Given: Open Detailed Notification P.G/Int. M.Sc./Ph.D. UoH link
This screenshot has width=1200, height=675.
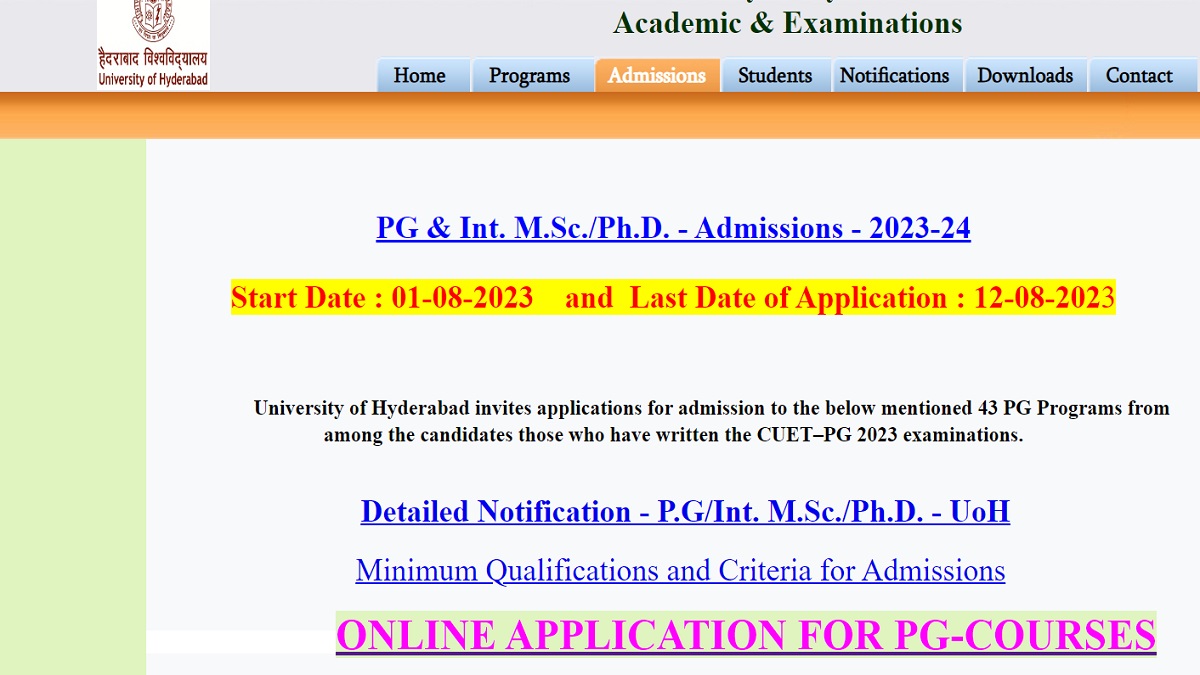Looking at the screenshot, I should tap(685, 511).
